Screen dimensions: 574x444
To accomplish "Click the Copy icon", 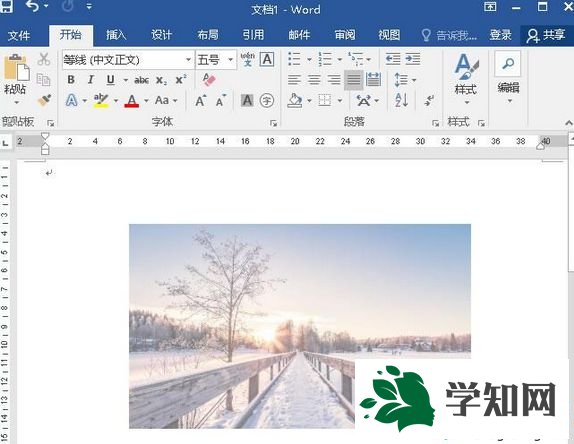I will 44,79.
